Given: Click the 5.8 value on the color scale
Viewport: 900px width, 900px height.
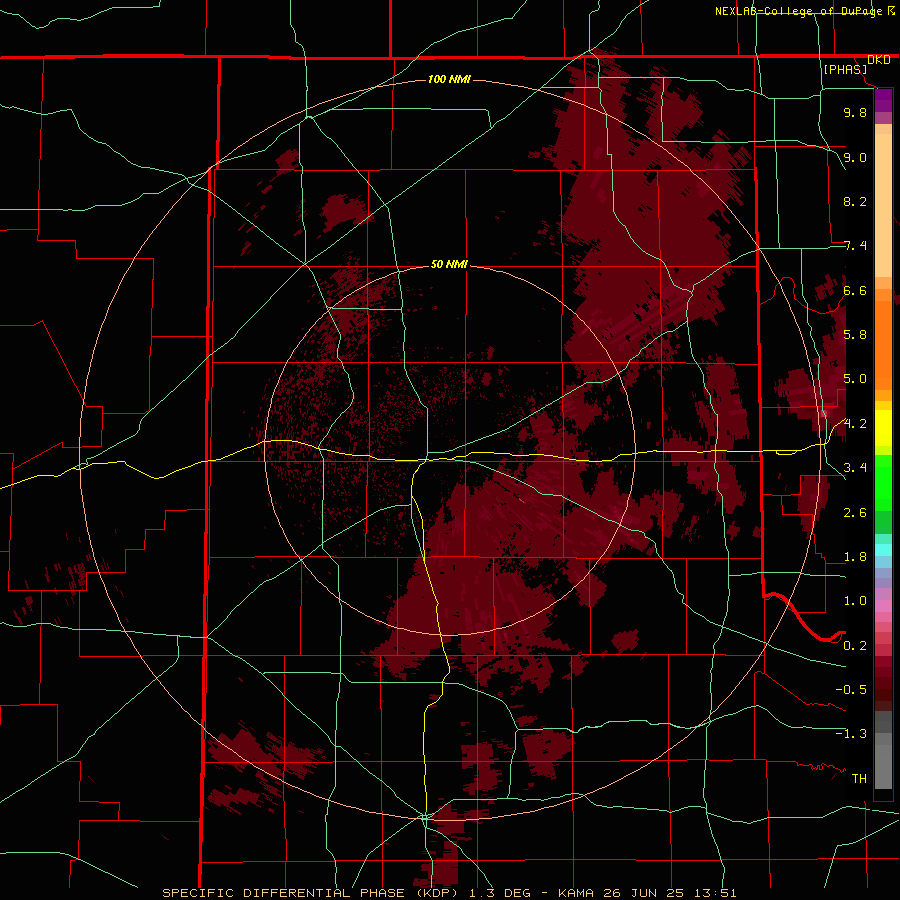Looking at the screenshot, I should click(x=855, y=335).
